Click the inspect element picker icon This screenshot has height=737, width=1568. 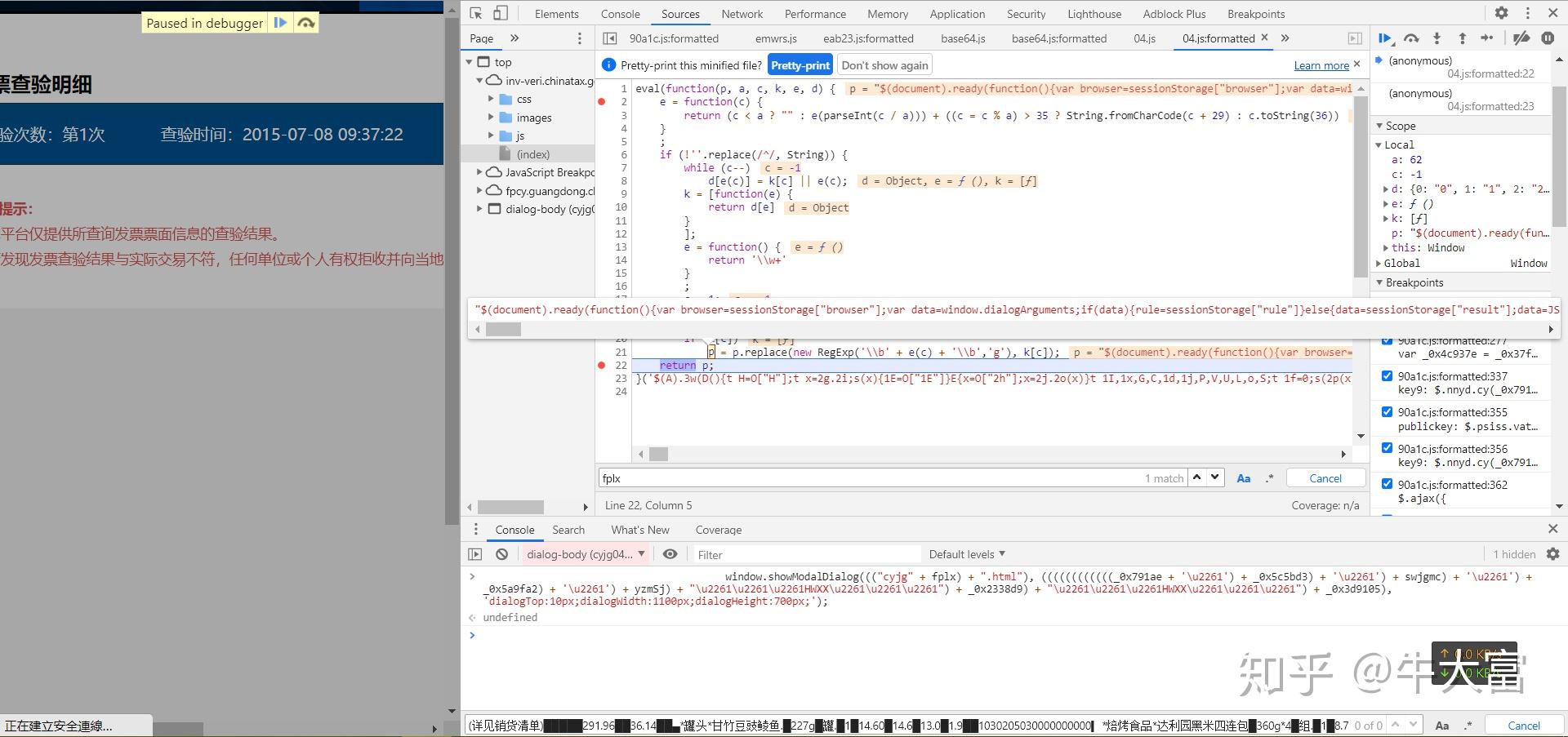tap(476, 13)
